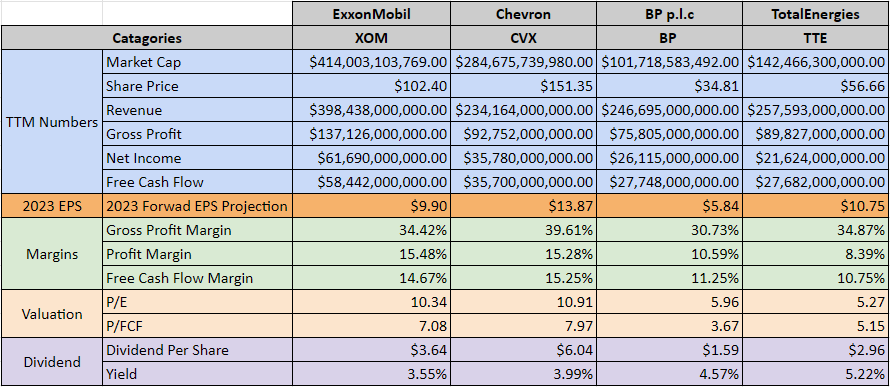The image size is (890, 387).
Task: Select ExxonMobil market cap value cell
Action: (x=372, y=62)
